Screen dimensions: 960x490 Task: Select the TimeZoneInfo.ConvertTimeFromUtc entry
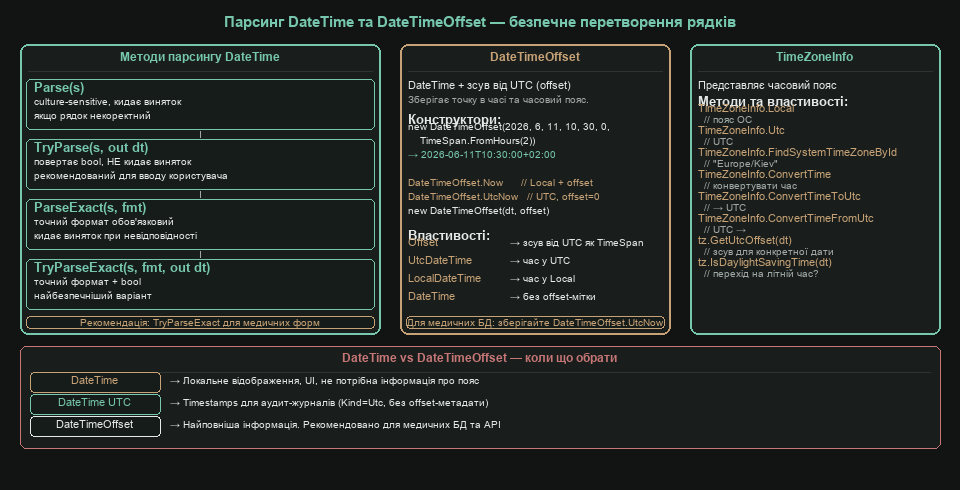[x=786, y=219]
